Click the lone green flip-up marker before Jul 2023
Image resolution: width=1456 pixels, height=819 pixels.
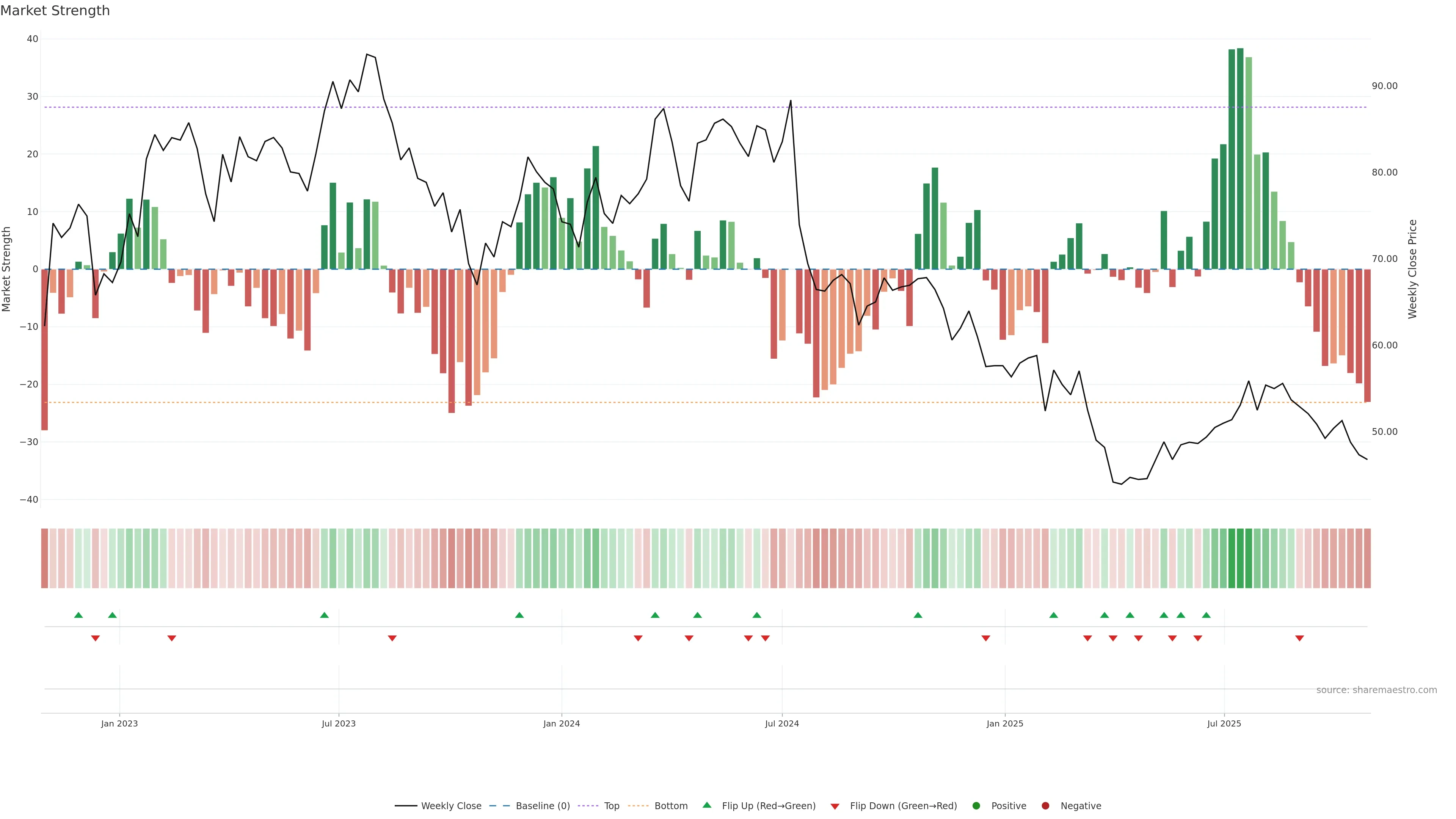click(325, 615)
